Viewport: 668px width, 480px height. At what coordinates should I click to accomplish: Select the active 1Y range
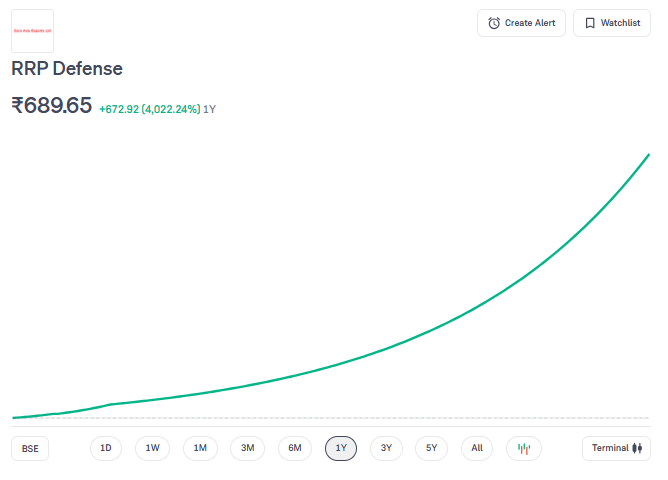(x=341, y=448)
